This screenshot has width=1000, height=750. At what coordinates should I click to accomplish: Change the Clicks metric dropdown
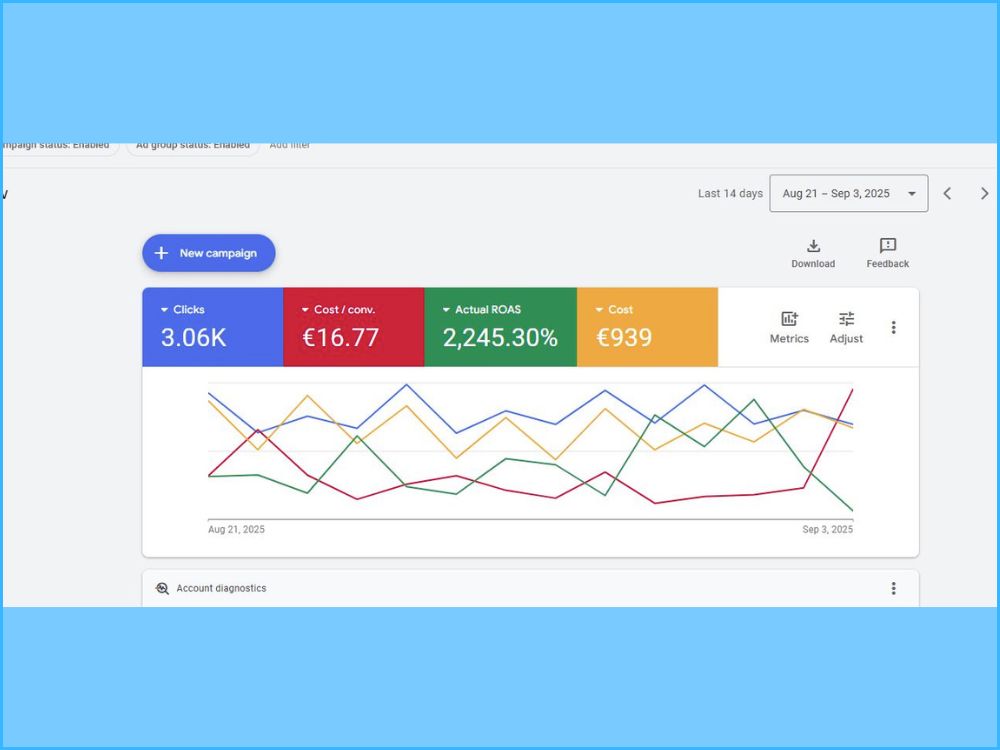(x=183, y=309)
